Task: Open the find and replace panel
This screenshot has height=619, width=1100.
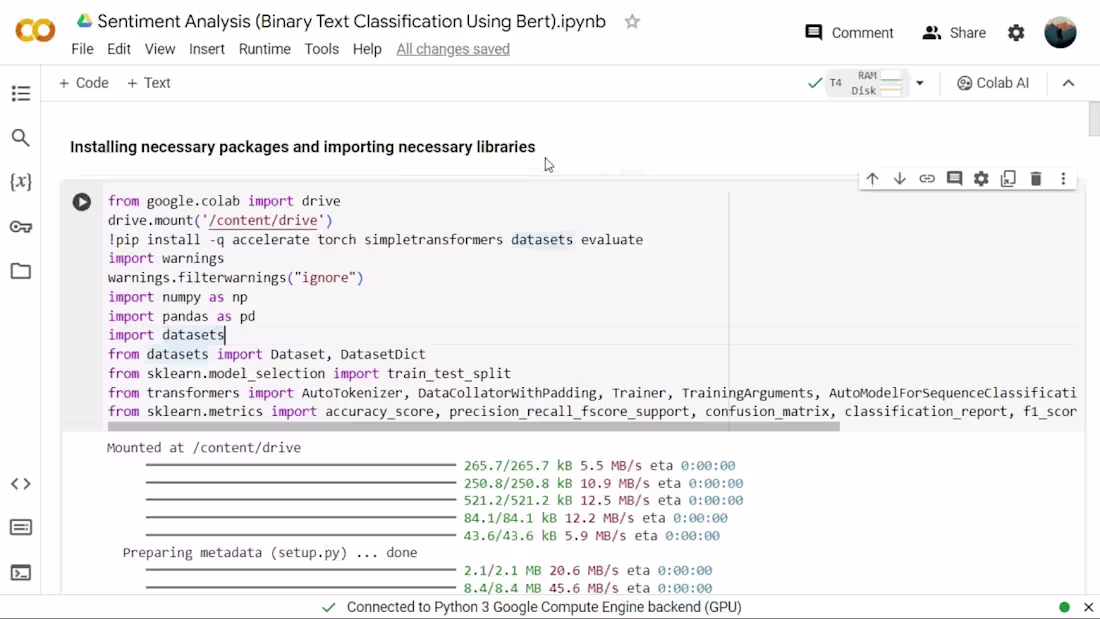Action: [21, 138]
